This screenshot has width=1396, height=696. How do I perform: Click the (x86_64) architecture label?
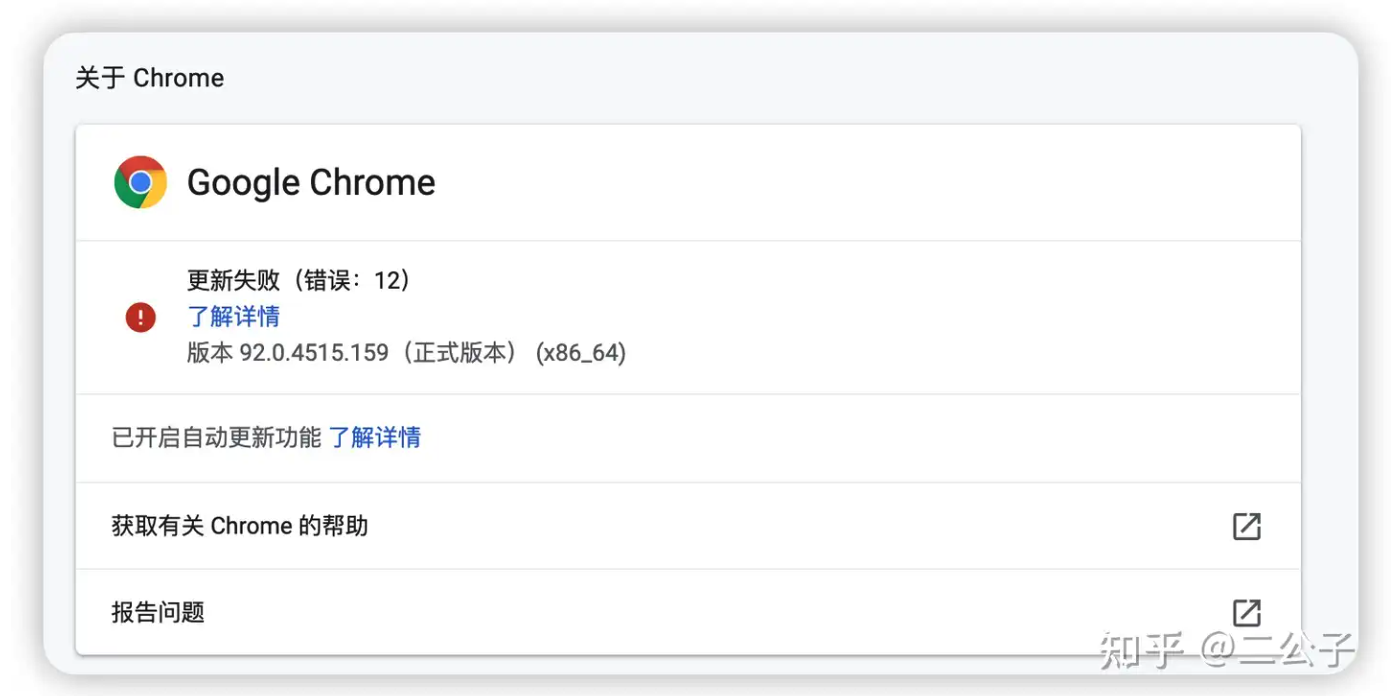(580, 353)
